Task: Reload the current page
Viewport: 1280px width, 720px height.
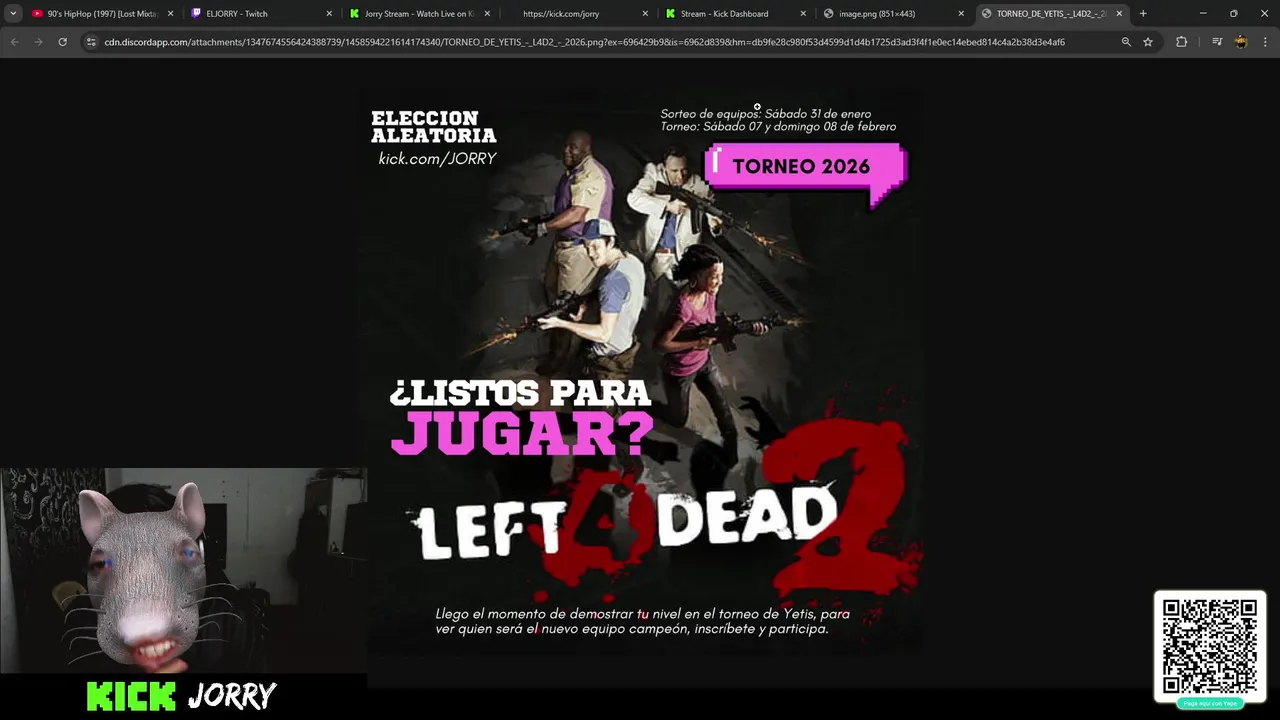Action: (62, 42)
